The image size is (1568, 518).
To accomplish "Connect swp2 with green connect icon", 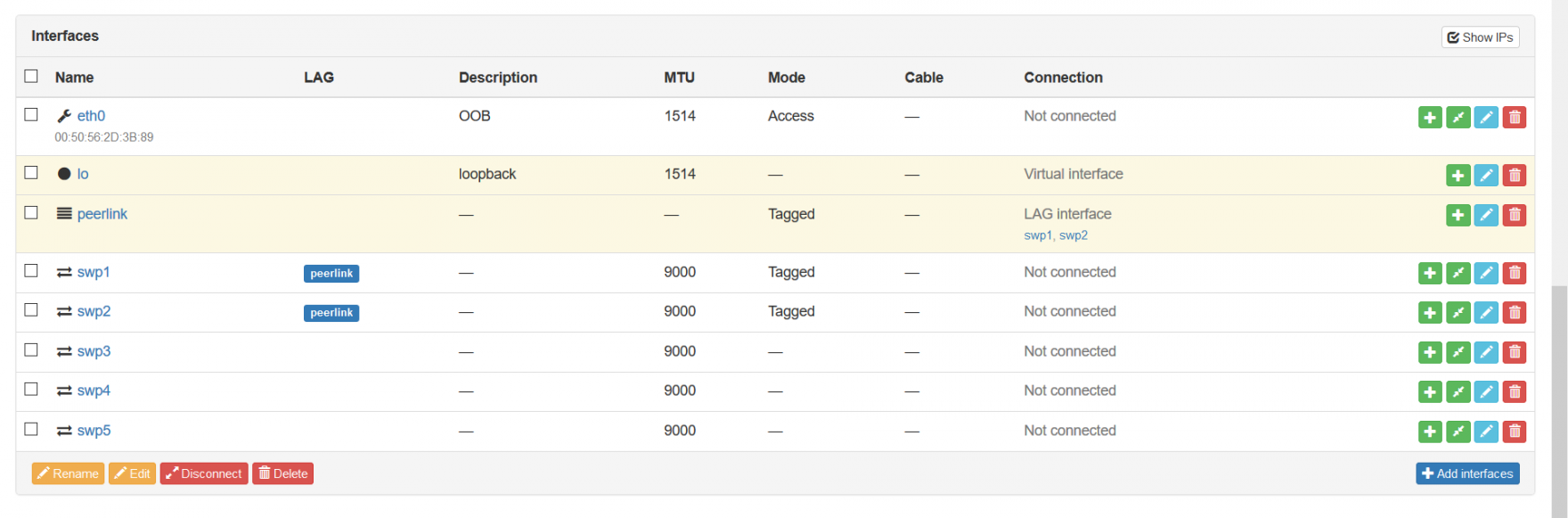I will pos(1458,312).
